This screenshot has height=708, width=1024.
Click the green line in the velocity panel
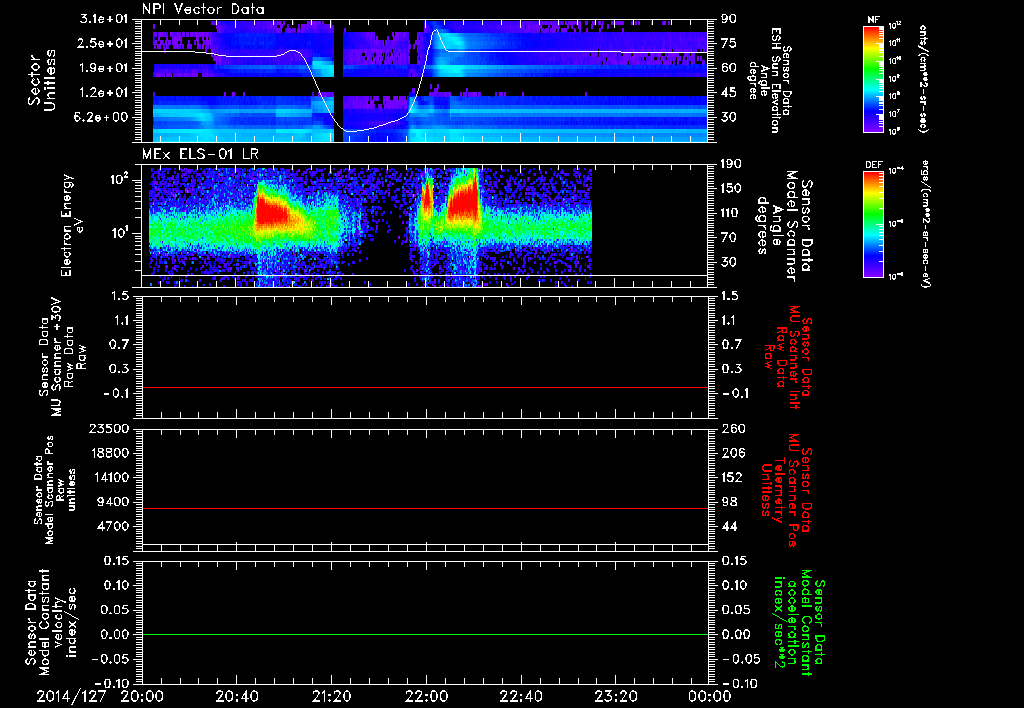(425, 635)
